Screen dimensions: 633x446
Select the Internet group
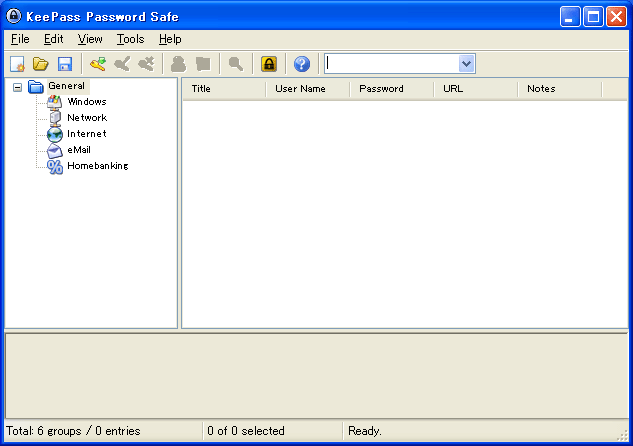point(87,134)
